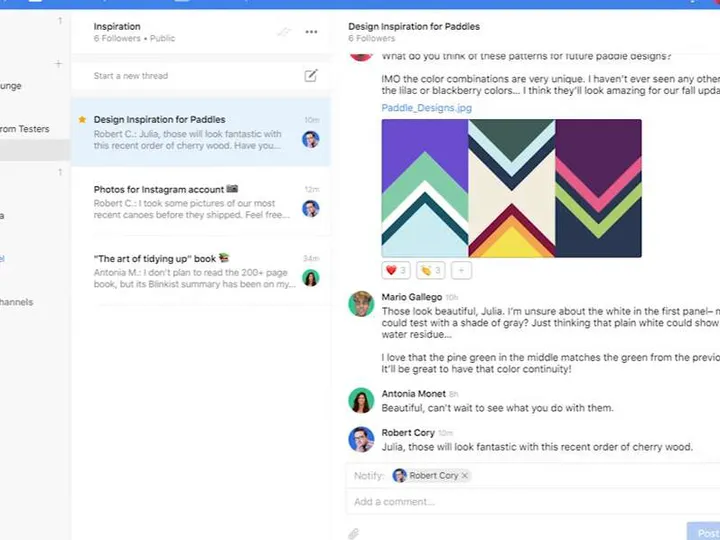
Task: Open the three-dot channel options menu
Action: tap(311, 32)
